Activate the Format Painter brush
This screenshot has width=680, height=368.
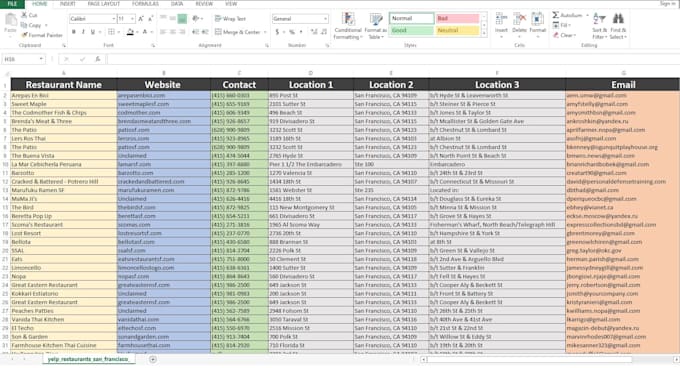pyautogui.click(x=24, y=35)
